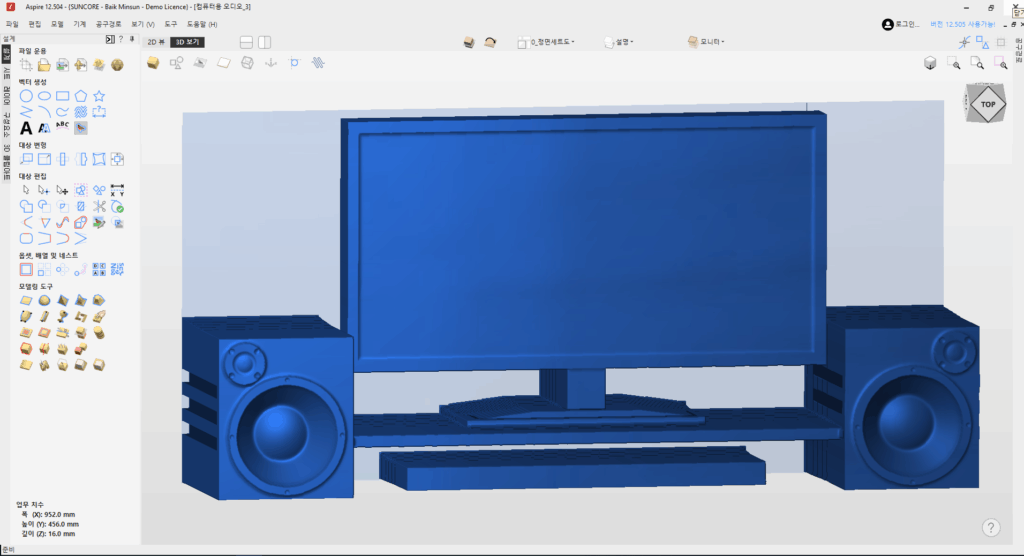Viewport: 1024px width, 556px height.
Task: Toggle snap to geometry icon
Action: tap(964, 42)
